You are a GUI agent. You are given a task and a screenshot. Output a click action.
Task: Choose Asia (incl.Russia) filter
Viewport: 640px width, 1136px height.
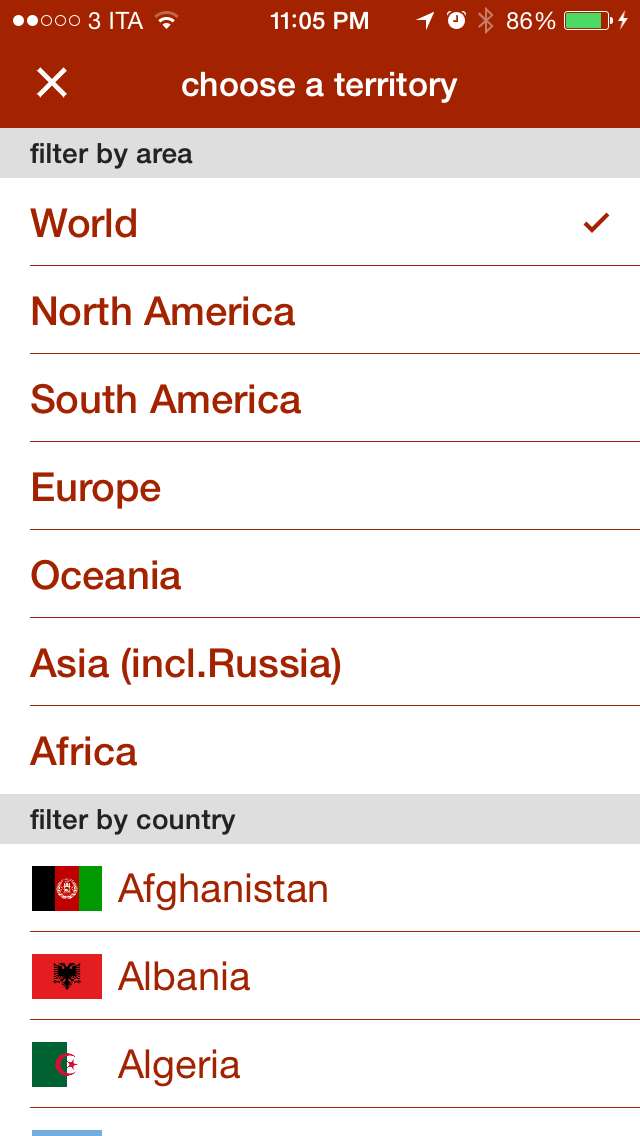[186, 663]
